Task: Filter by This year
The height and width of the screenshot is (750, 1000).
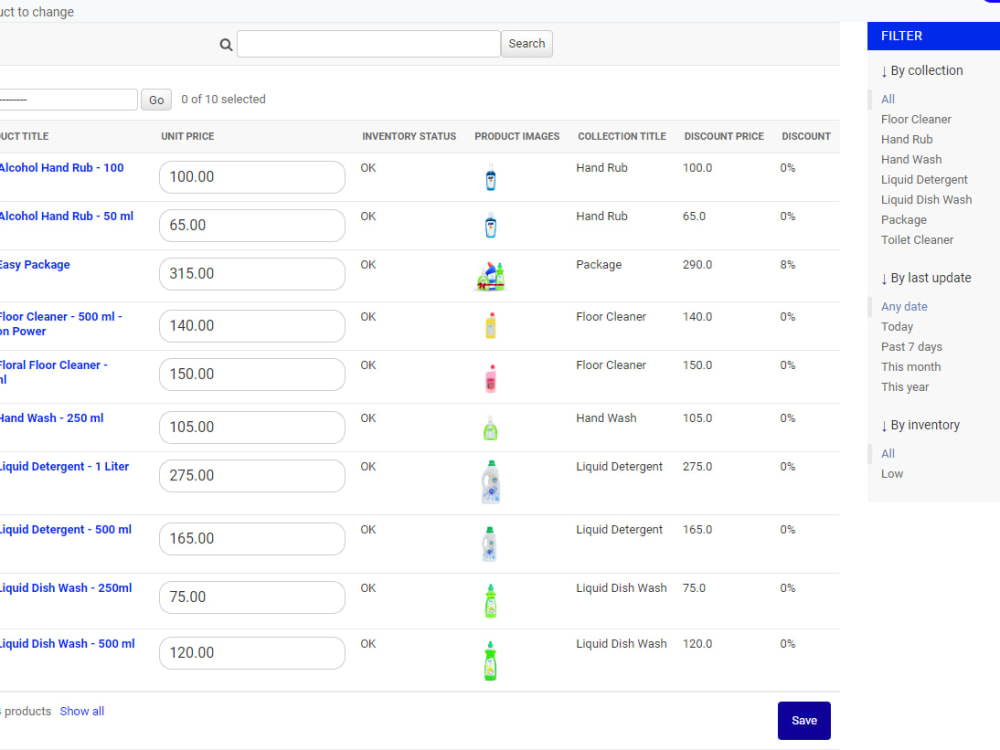Action: coord(905,387)
